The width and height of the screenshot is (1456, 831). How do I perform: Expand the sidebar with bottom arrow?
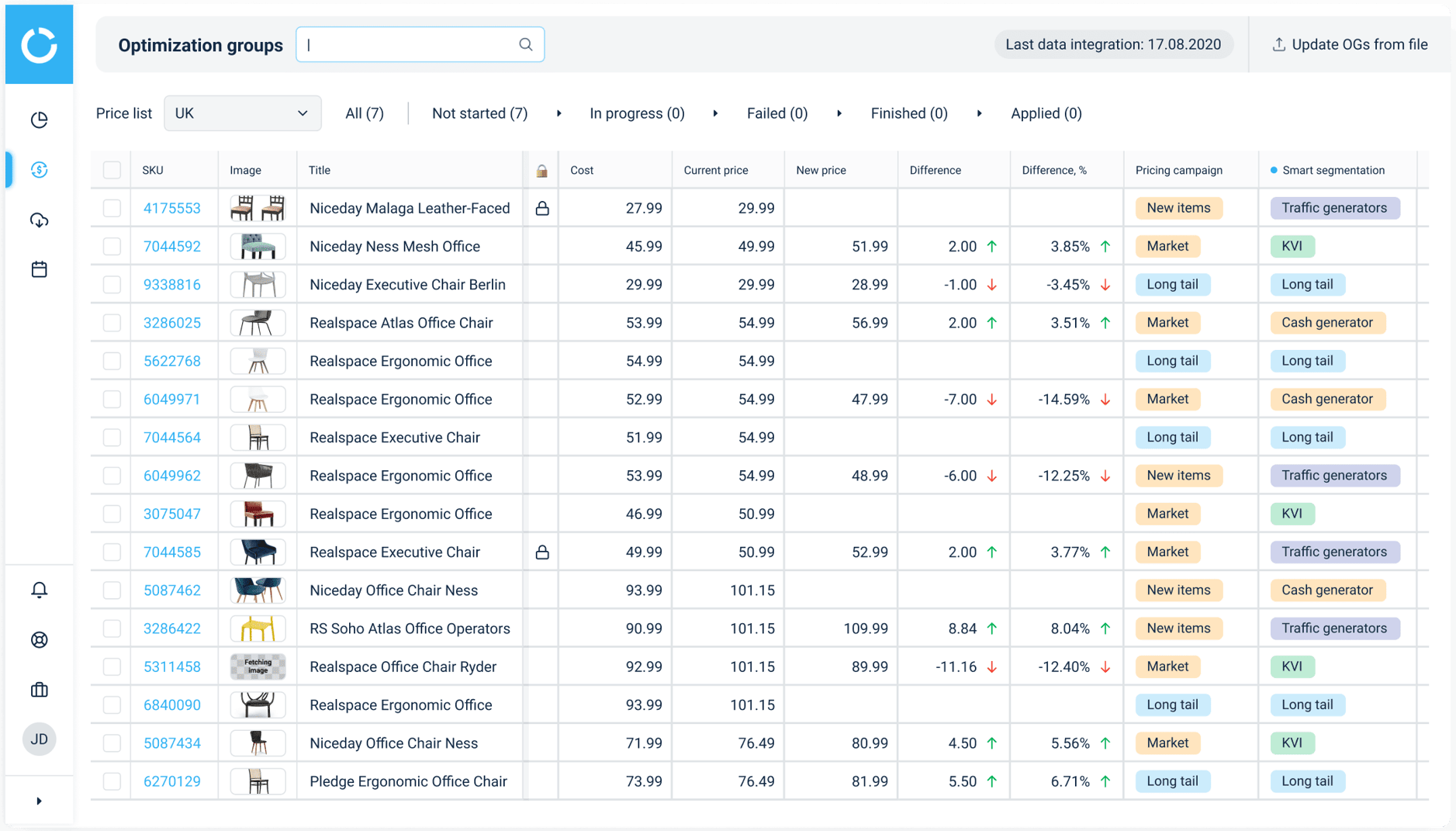[x=39, y=801]
